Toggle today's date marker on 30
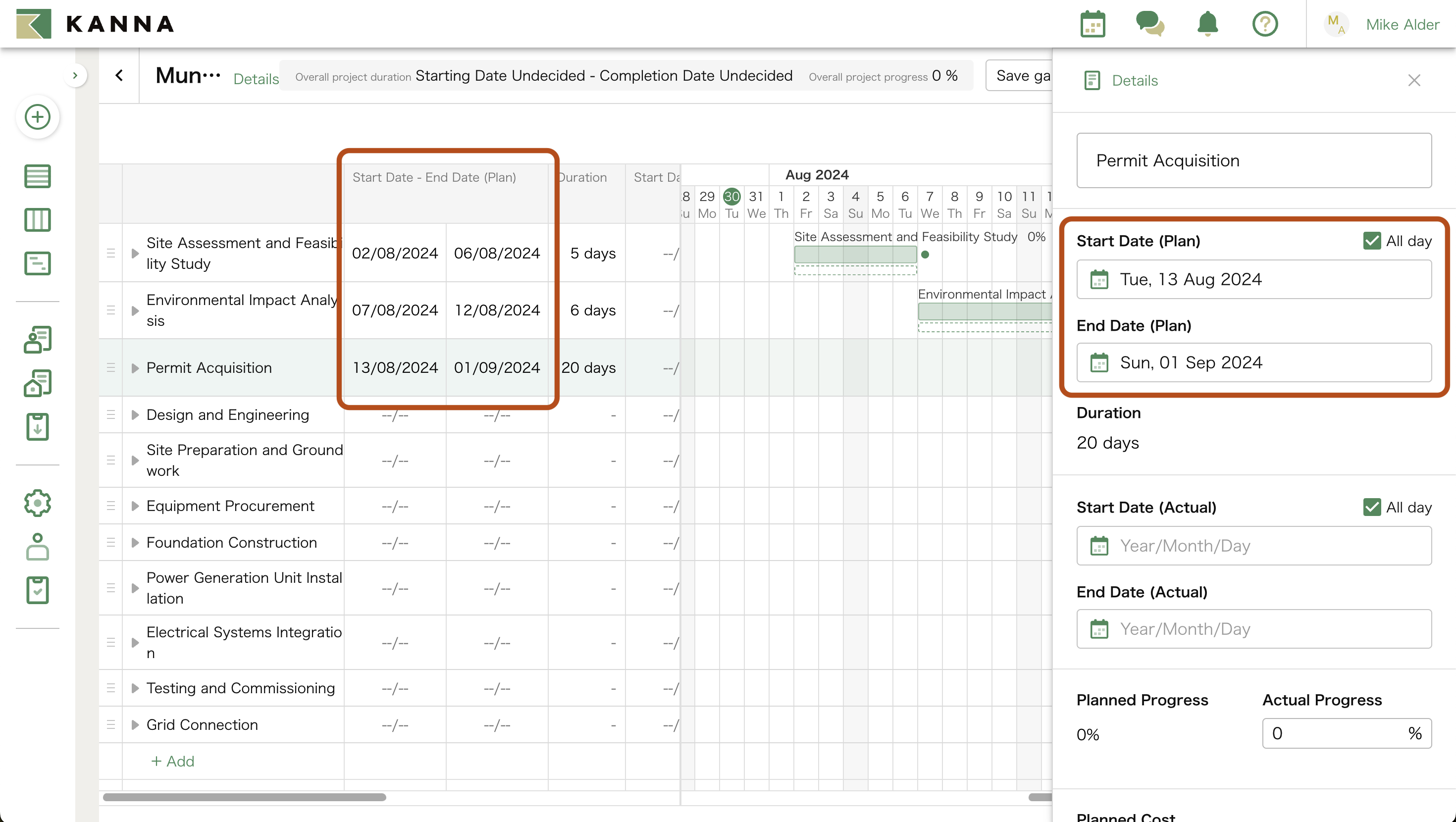The image size is (1456, 822). [x=732, y=197]
